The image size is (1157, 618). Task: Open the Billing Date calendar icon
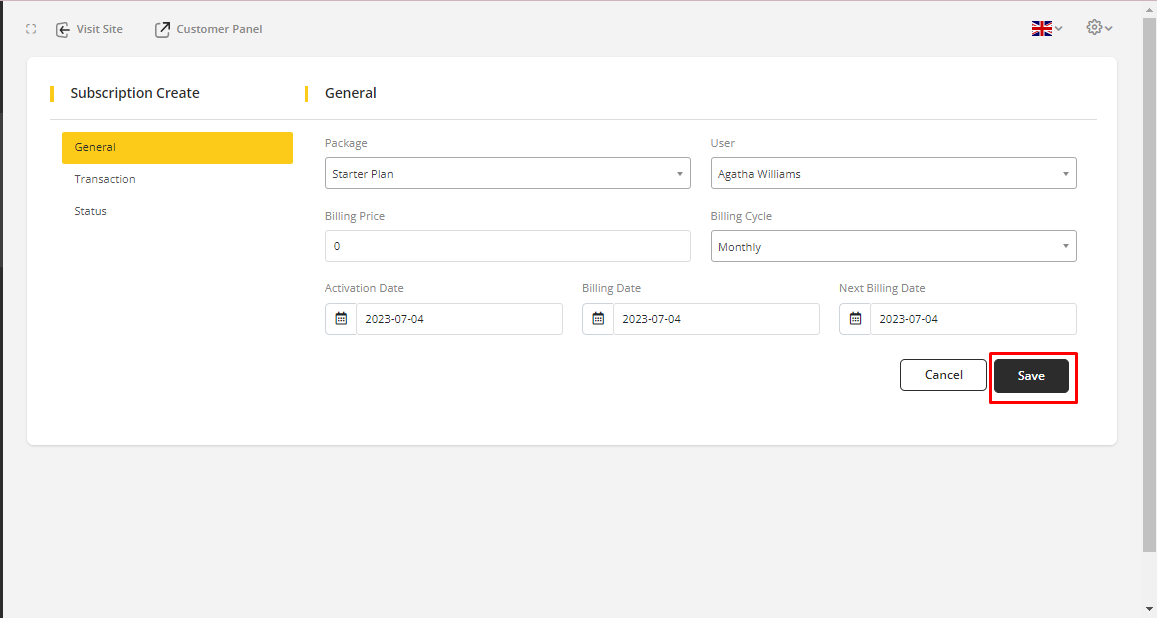(x=598, y=319)
